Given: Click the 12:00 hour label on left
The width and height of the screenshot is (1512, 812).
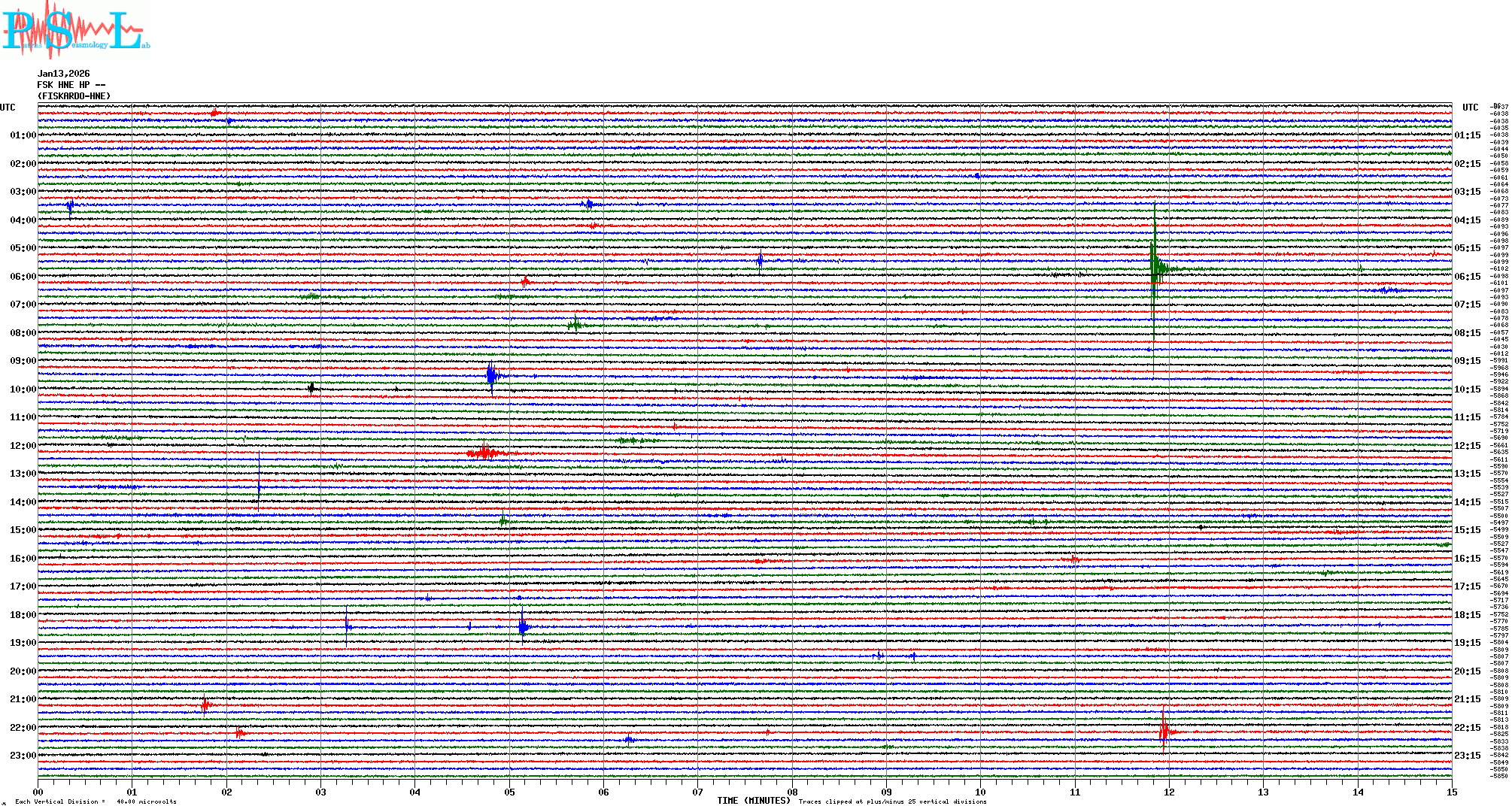Looking at the screenshot, I should [23, 446].
